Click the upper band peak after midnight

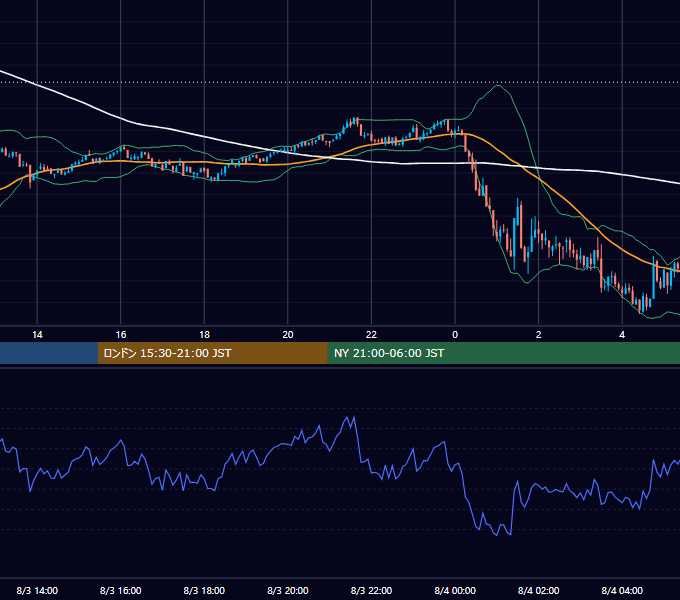498,86
